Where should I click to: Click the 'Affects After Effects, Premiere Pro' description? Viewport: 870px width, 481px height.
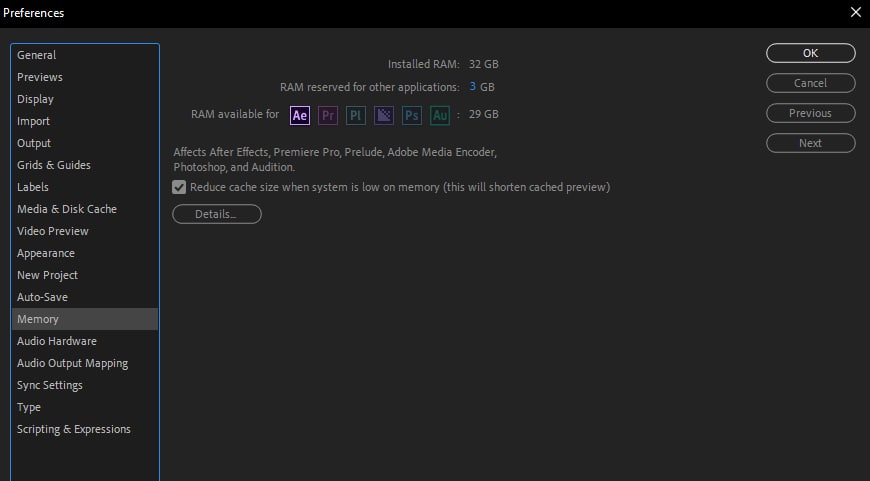pyautogui.click(x=335, y=159)
